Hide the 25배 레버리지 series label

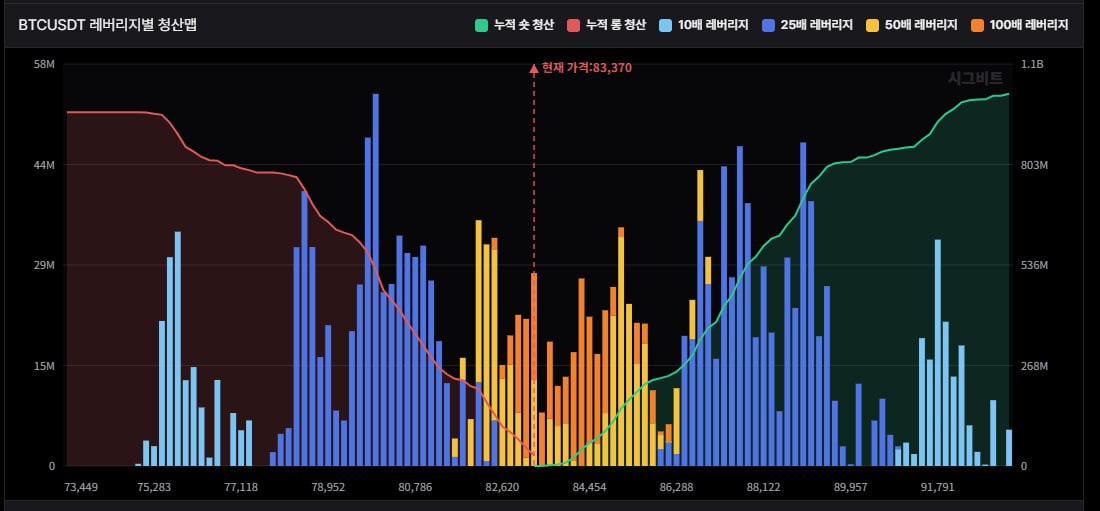click(817, 25)
